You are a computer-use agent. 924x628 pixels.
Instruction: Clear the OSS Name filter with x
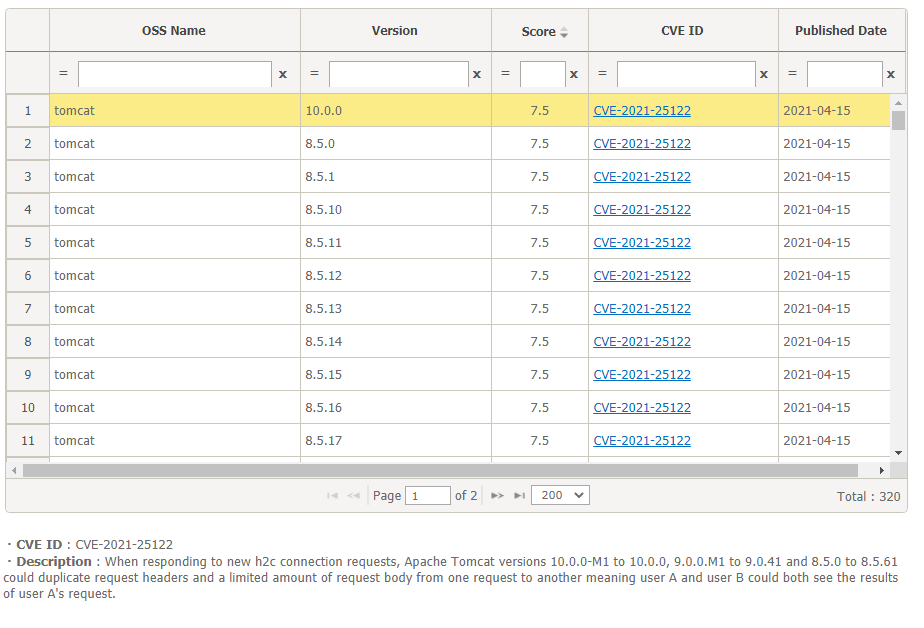(283, 74)
